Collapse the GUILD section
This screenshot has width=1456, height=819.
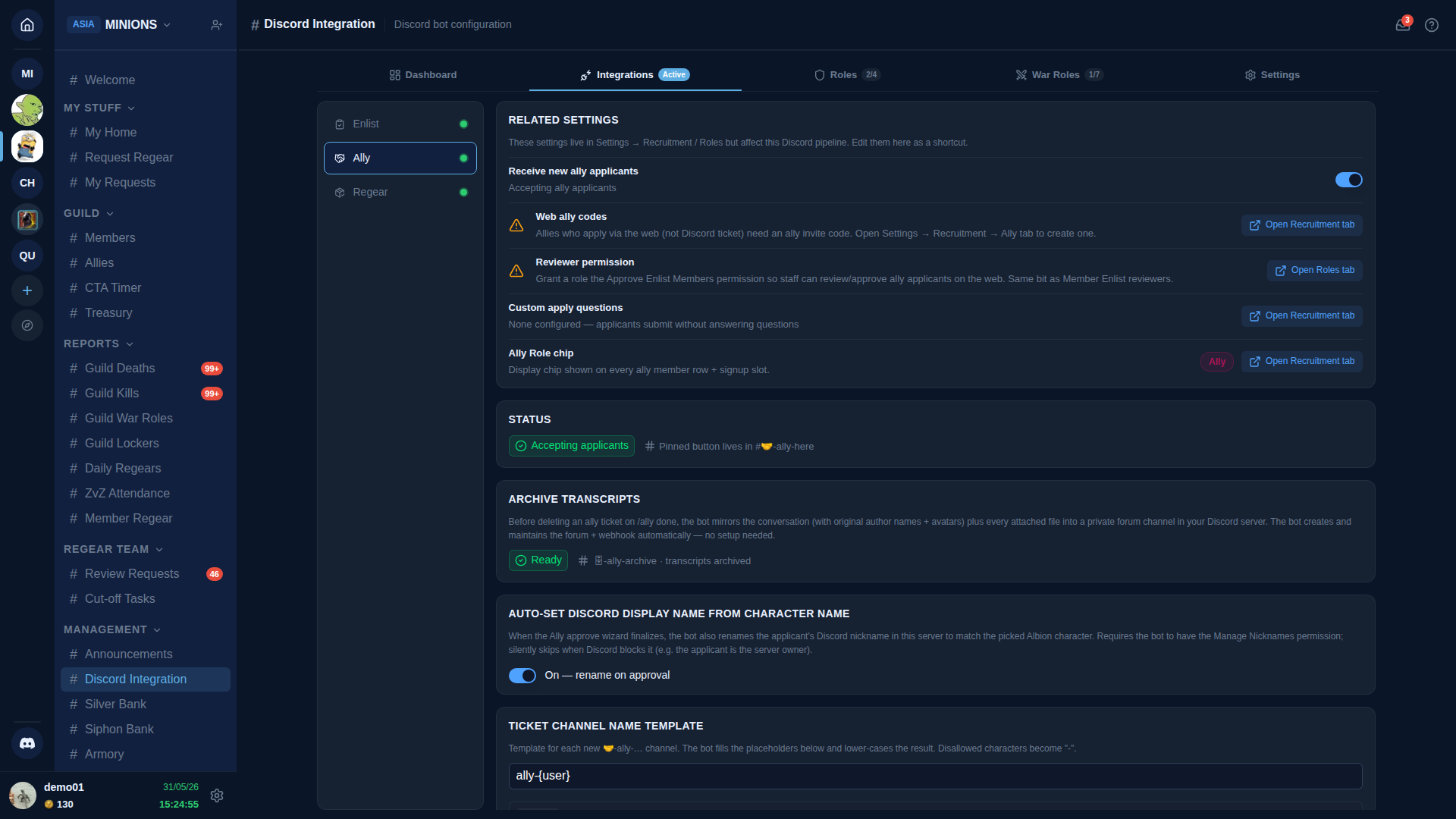89,213
